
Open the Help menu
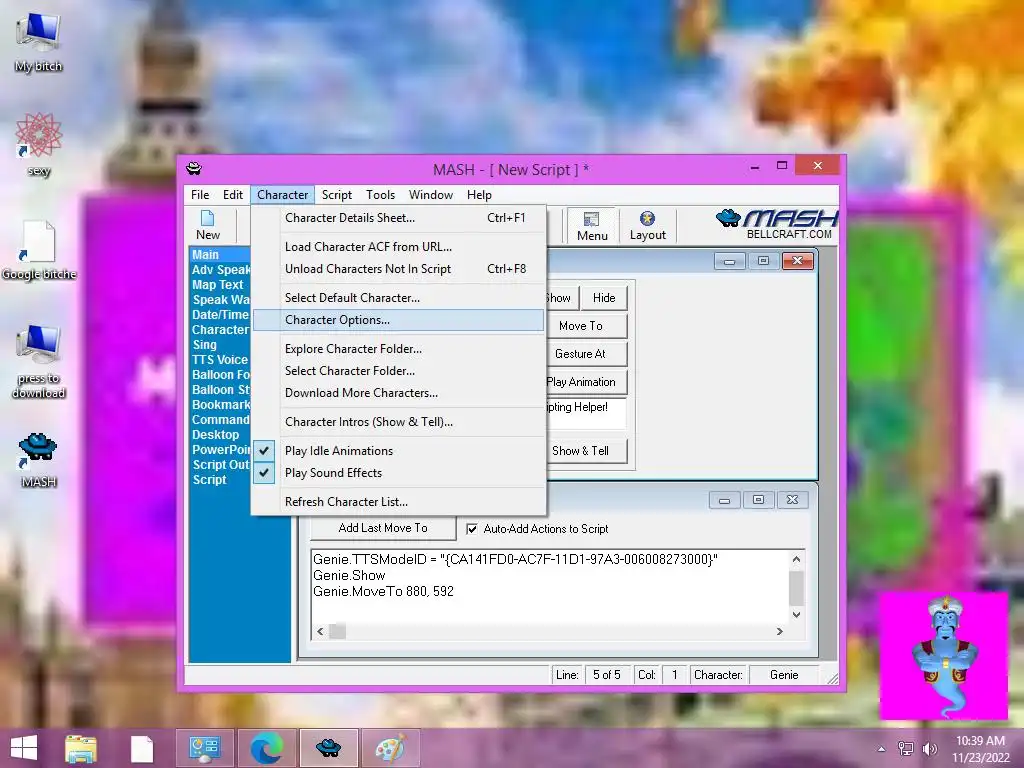pos(479,195)
